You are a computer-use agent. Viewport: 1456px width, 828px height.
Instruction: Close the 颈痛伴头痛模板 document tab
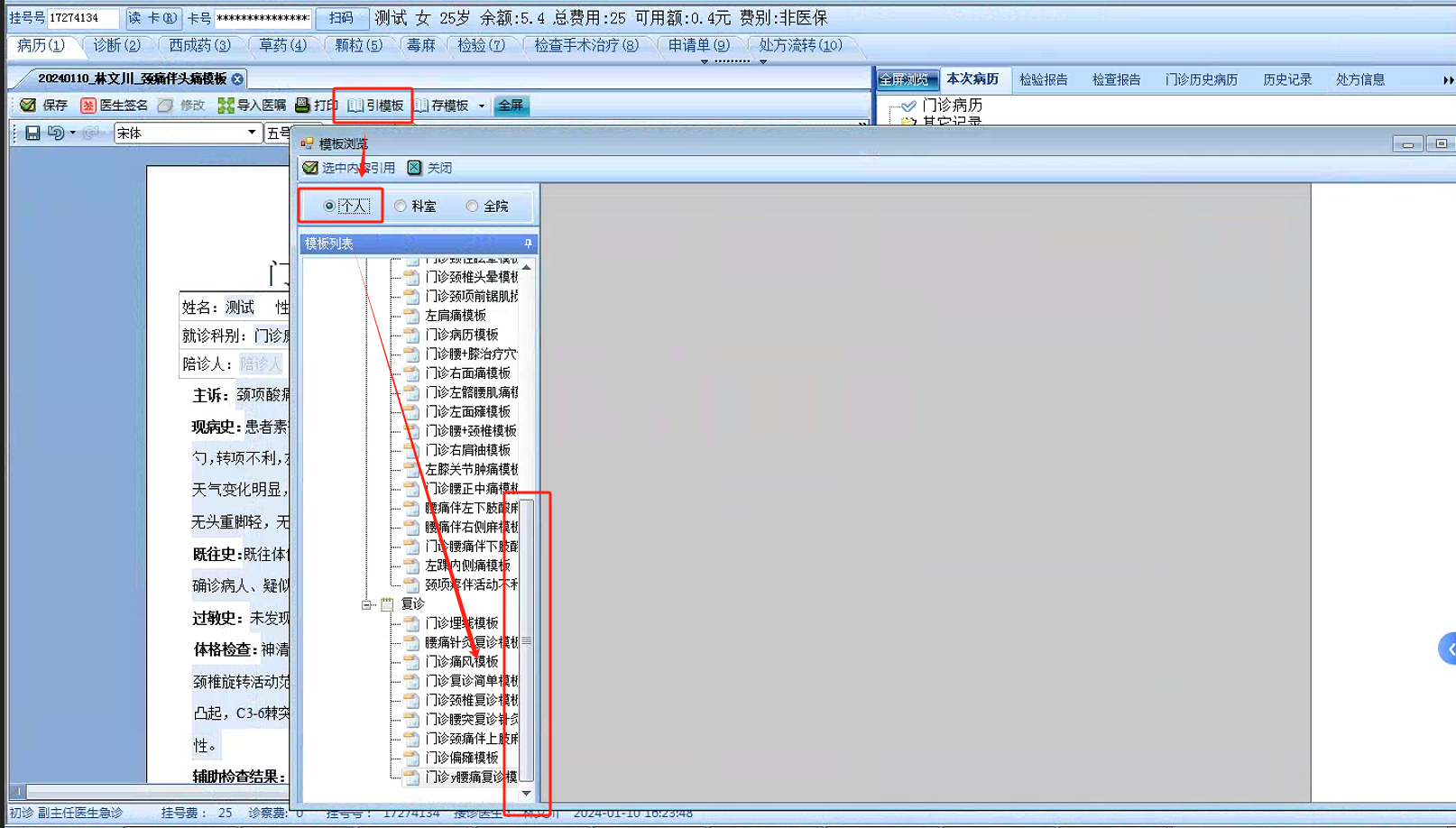point(237,79)
